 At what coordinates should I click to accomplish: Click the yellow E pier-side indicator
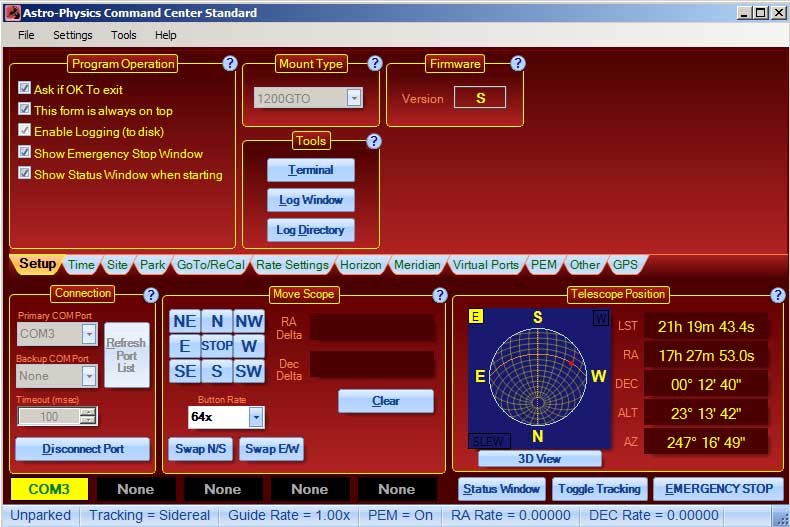coord(476,316)
